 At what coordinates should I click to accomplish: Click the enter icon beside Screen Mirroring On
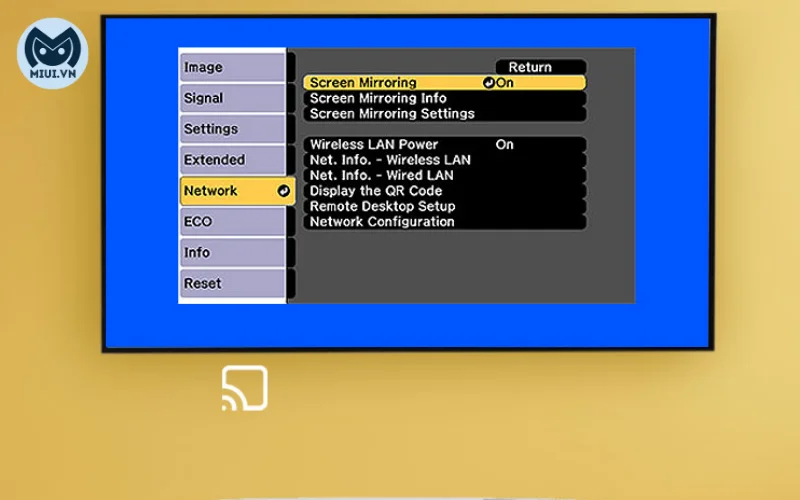[x=489, y=83]
